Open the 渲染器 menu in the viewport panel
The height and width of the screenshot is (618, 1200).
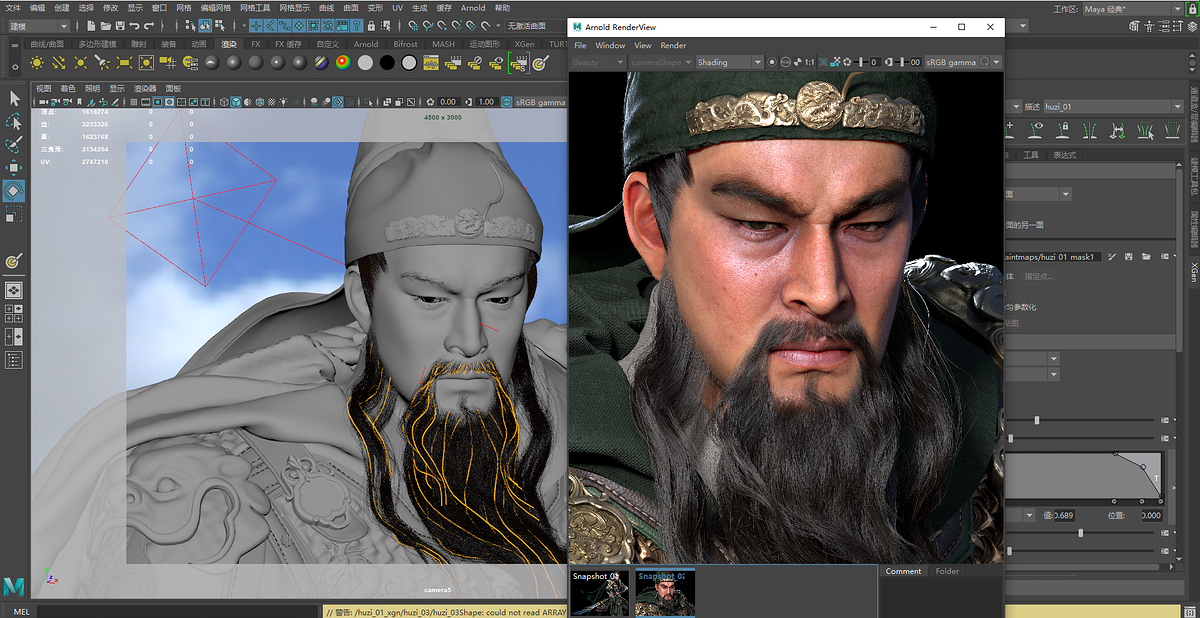(146, 88)
